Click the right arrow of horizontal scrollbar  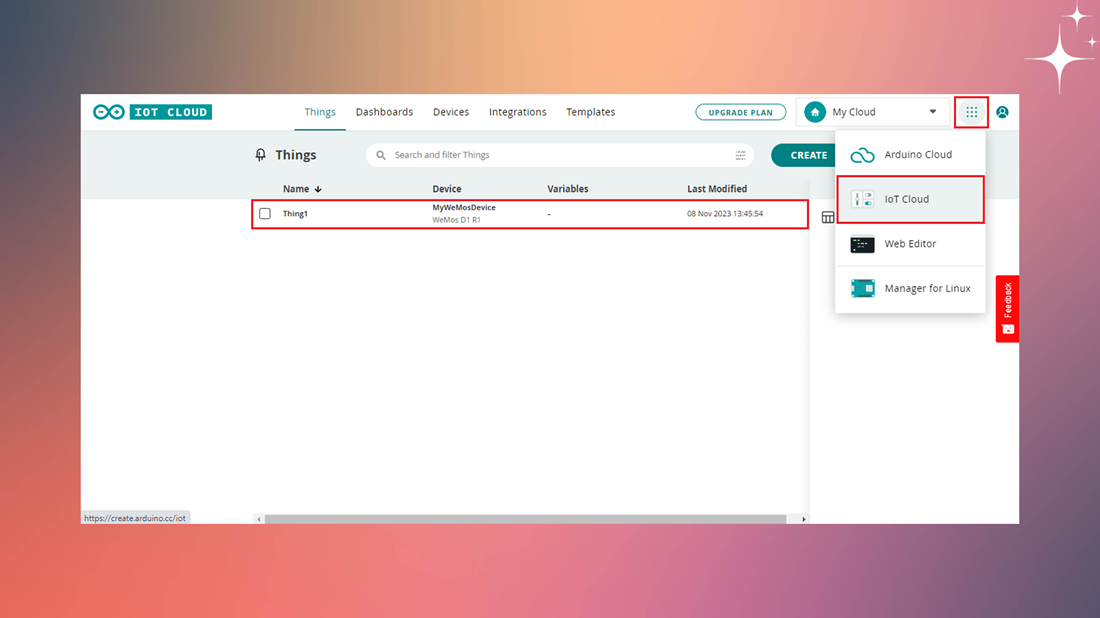(x=804, y=519)
